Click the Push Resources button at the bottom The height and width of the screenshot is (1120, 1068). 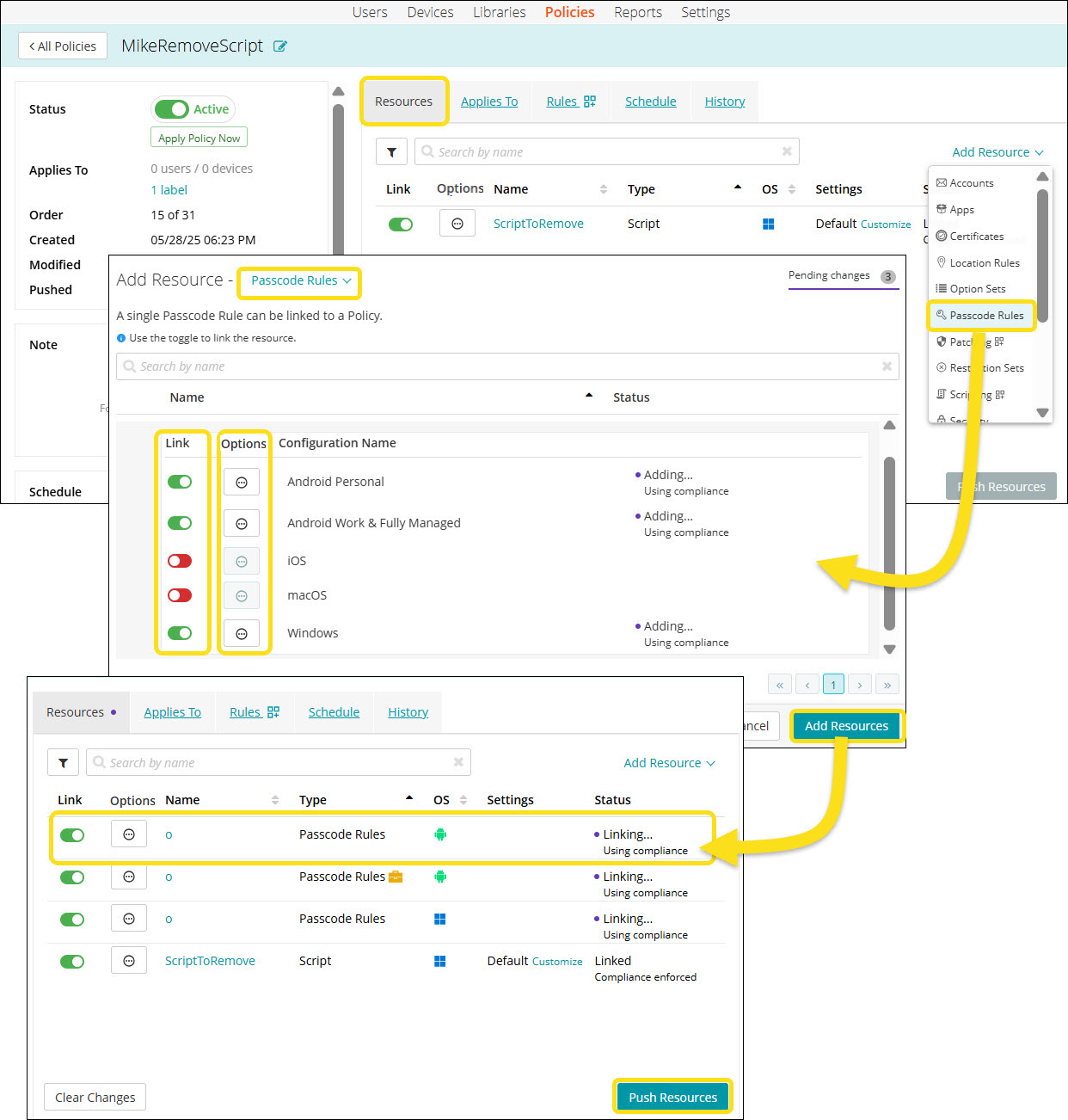672,1098
